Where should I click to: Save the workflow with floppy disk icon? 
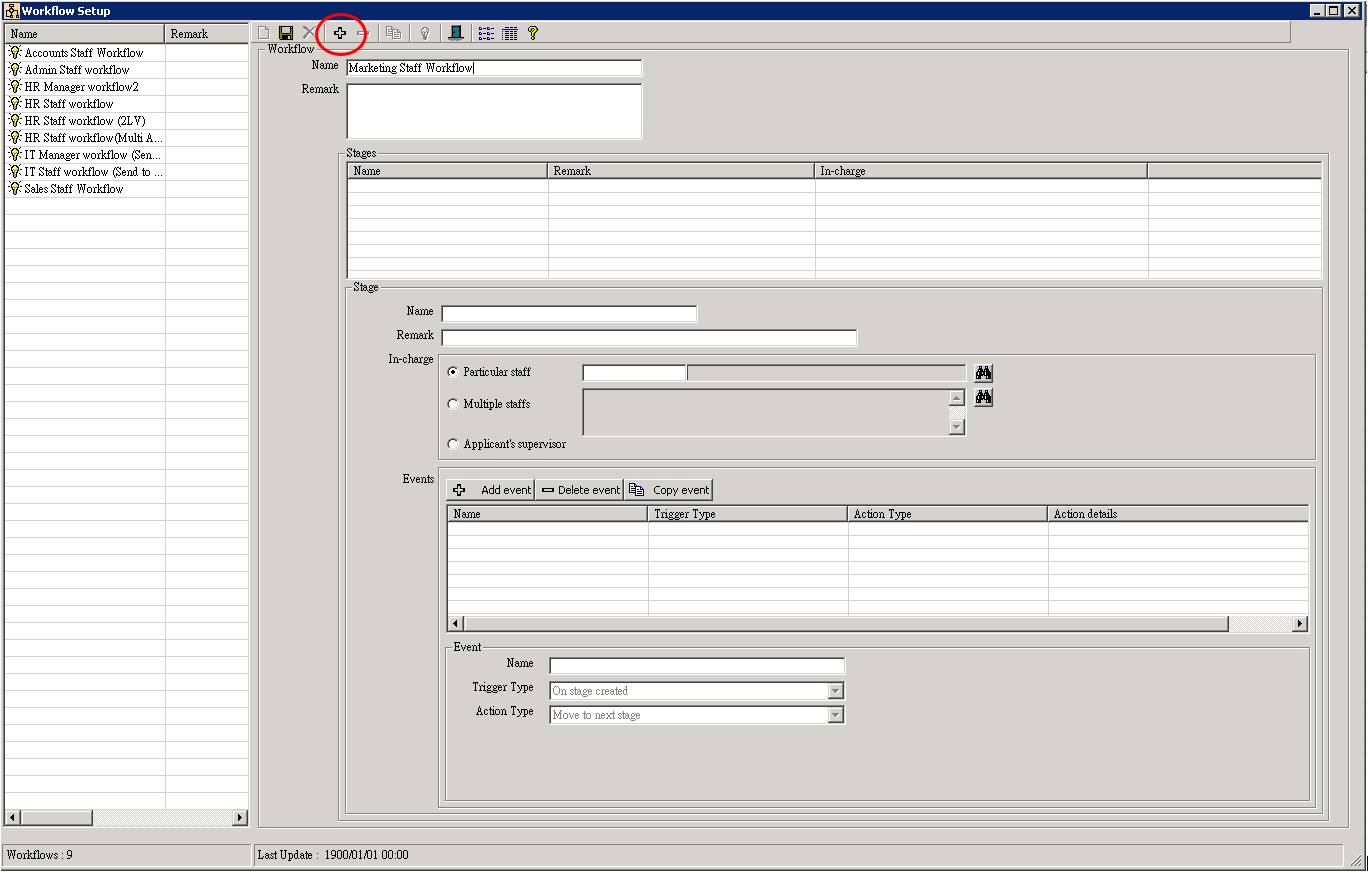(286, 33)
